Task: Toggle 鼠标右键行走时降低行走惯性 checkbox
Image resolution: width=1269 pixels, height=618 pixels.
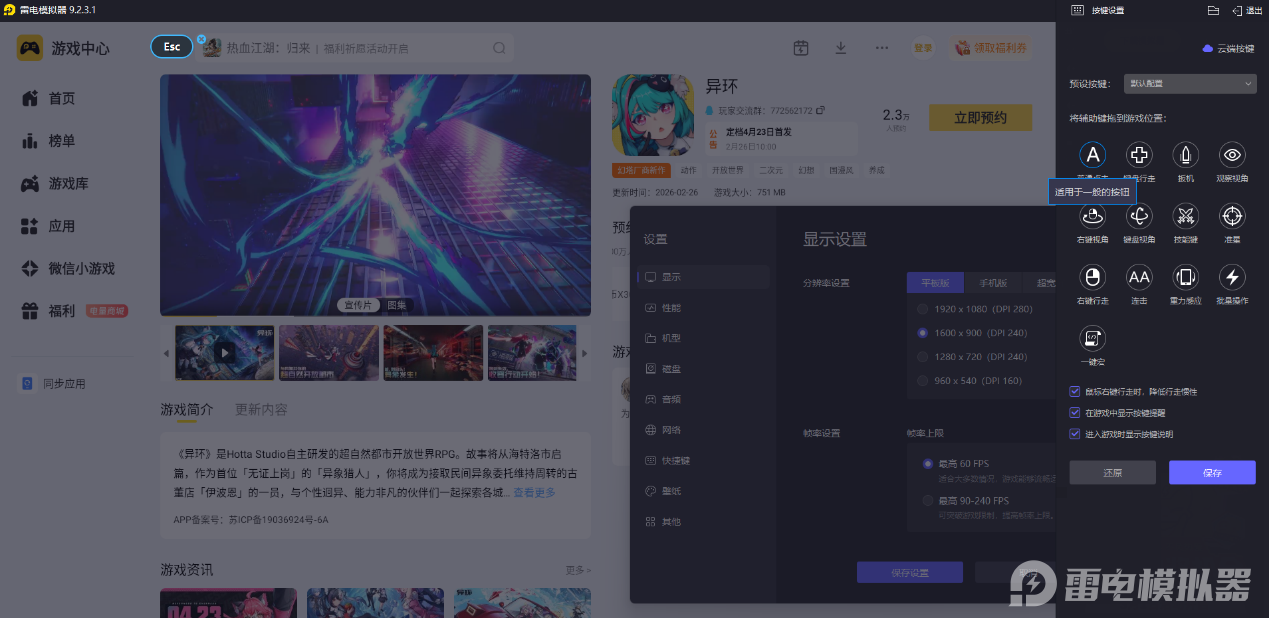Action: (x=1075, y=392)
